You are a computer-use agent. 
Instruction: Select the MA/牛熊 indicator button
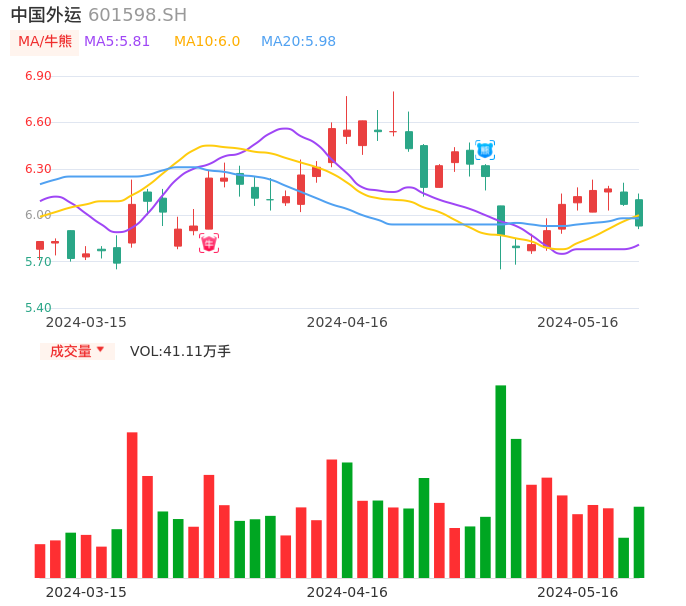pyautogui.click(x=45, y=42)
